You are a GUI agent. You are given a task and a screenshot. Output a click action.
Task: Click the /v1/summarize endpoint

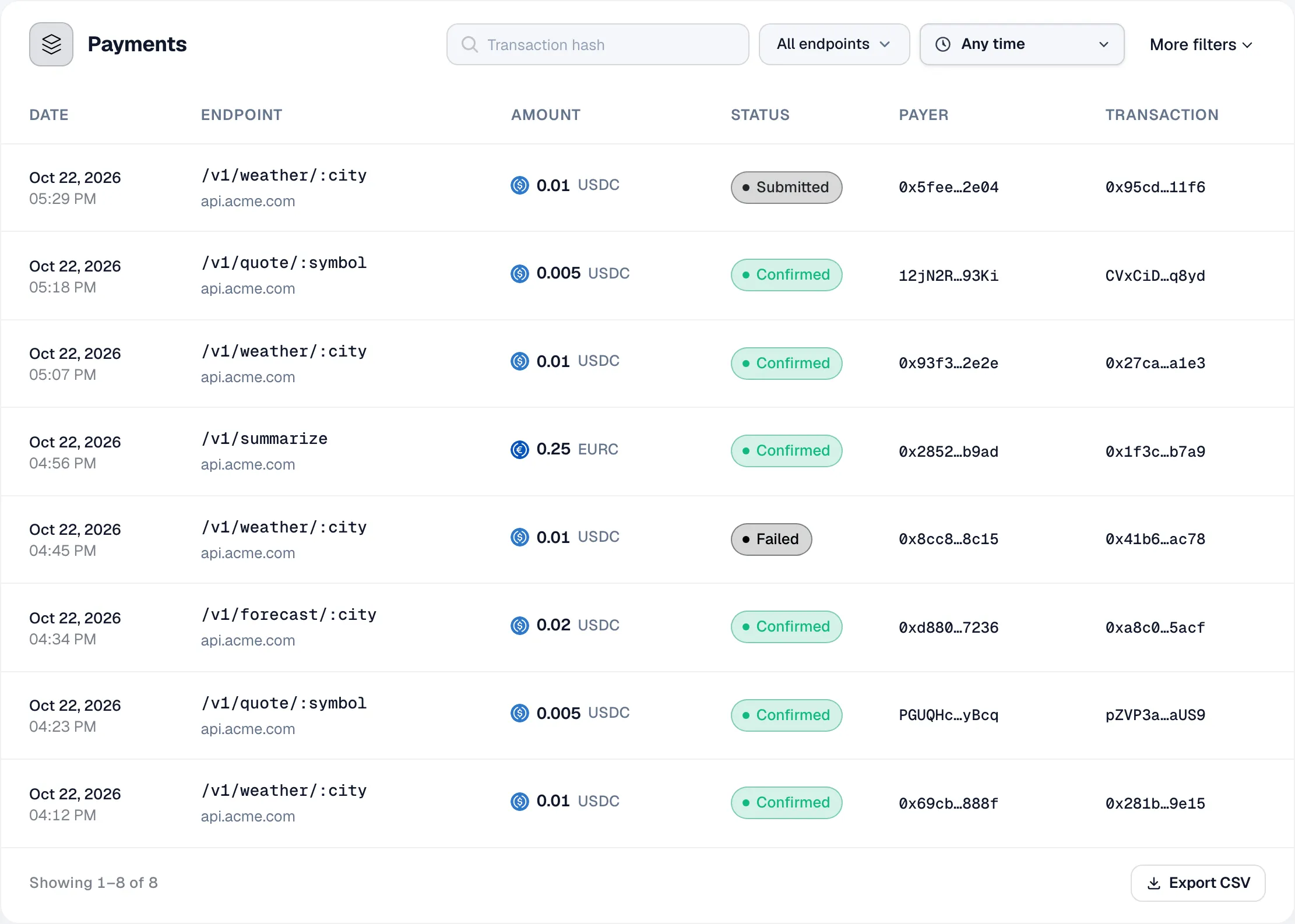(264, 439)
